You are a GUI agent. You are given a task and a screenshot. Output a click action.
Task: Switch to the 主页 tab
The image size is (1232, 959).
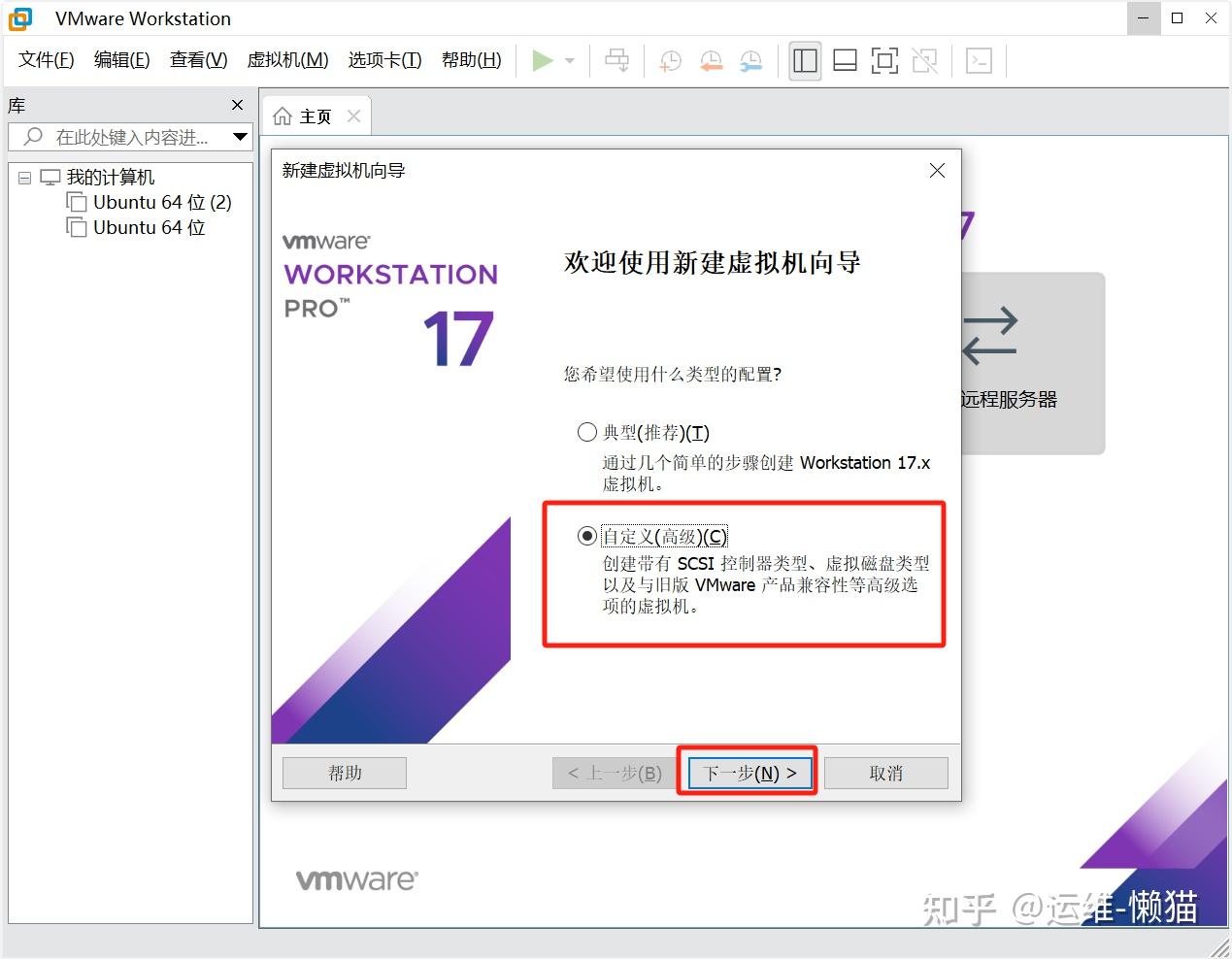pyautogui.click(x=316, y=116)
